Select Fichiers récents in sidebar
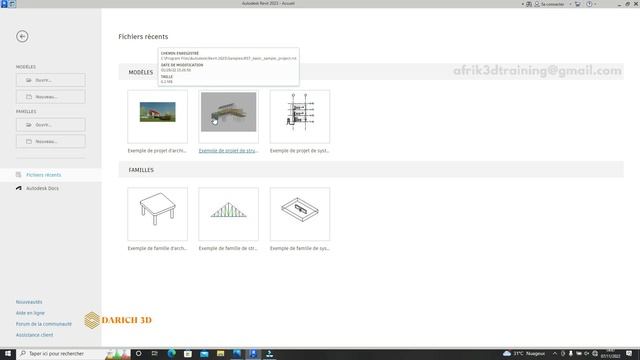 click(51, 175)
